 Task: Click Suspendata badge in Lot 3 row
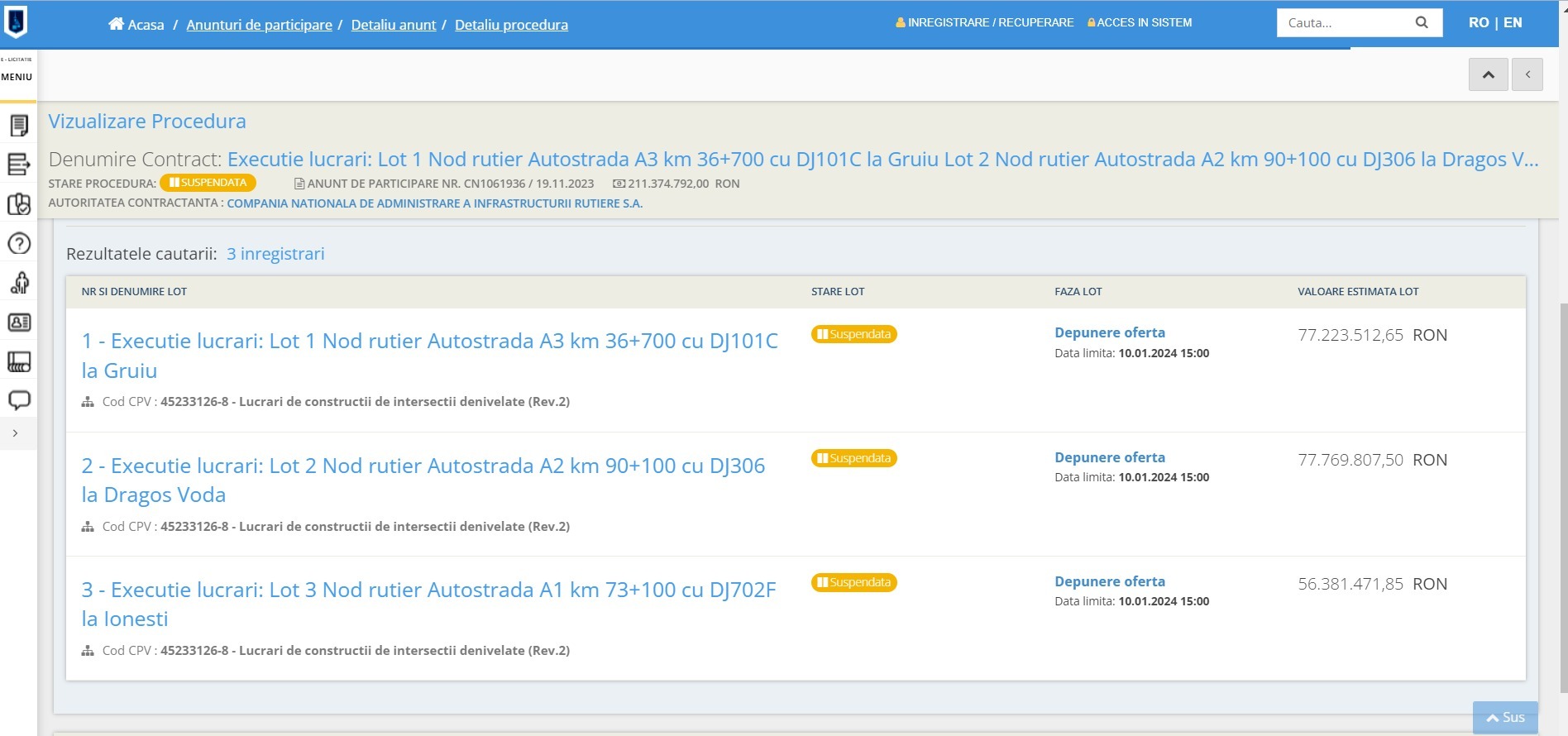tap(854, 582)
